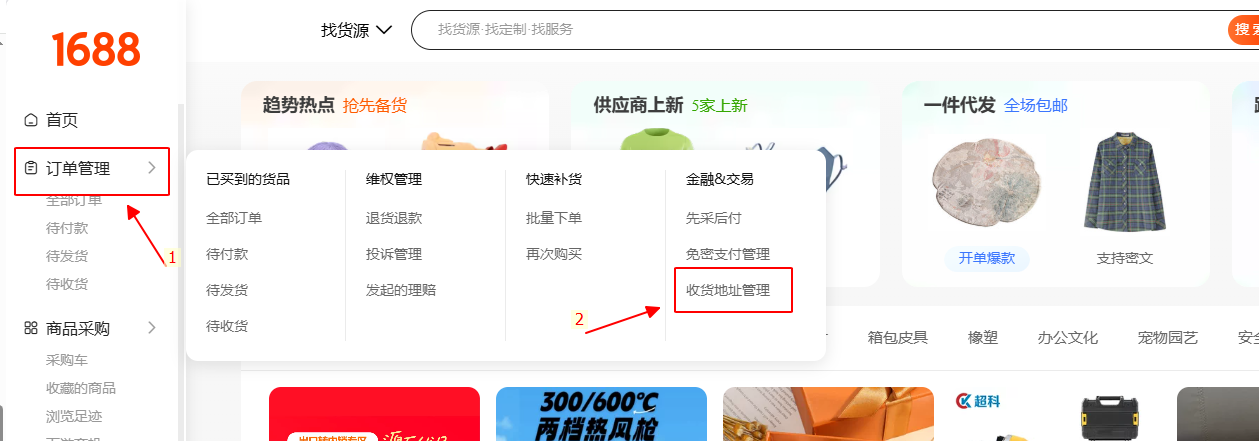Expand the 订单管理 chevron arrow
The height and width of the screenshot is (441, 1259).
152,168
